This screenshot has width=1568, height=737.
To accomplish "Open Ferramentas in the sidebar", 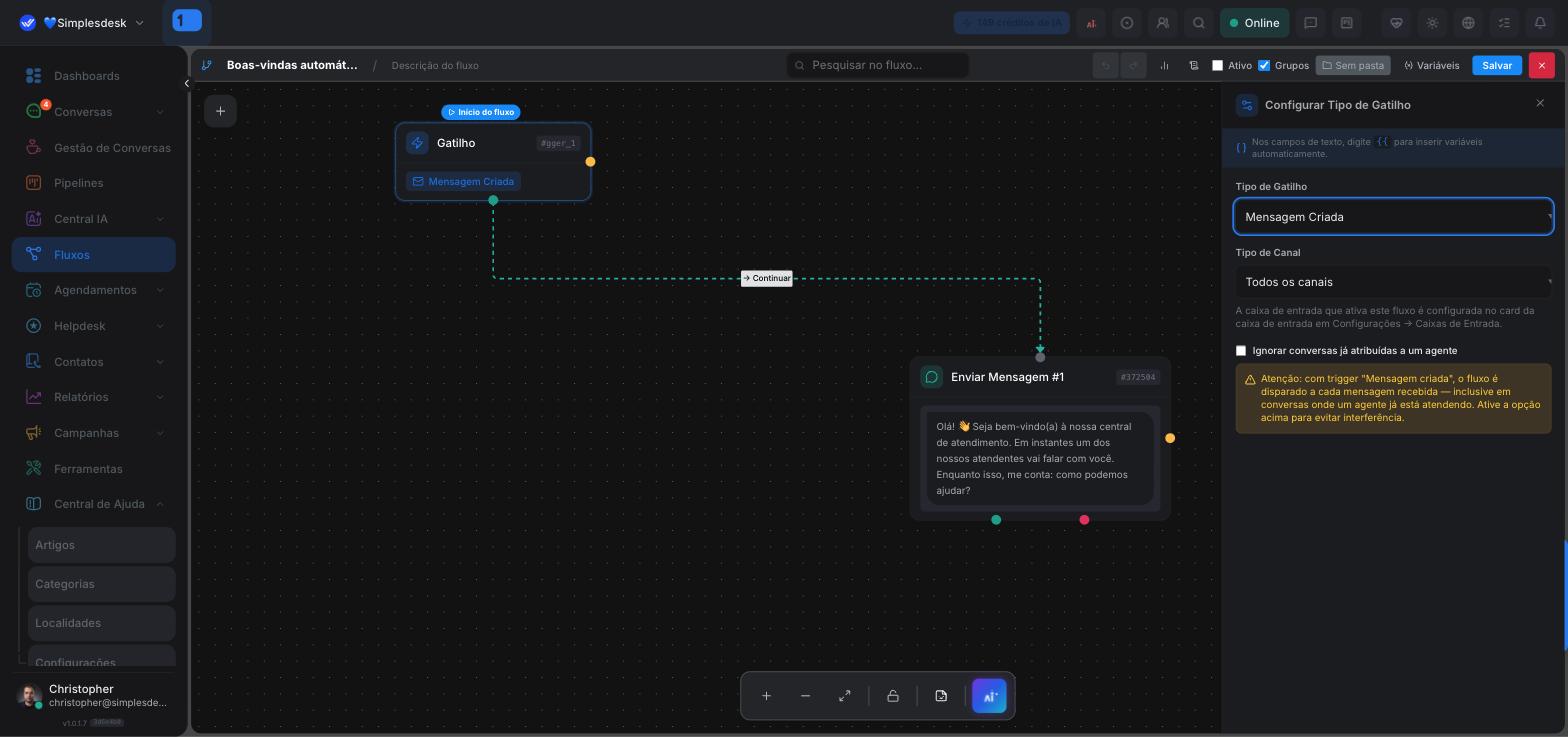I will coord(94,469).
